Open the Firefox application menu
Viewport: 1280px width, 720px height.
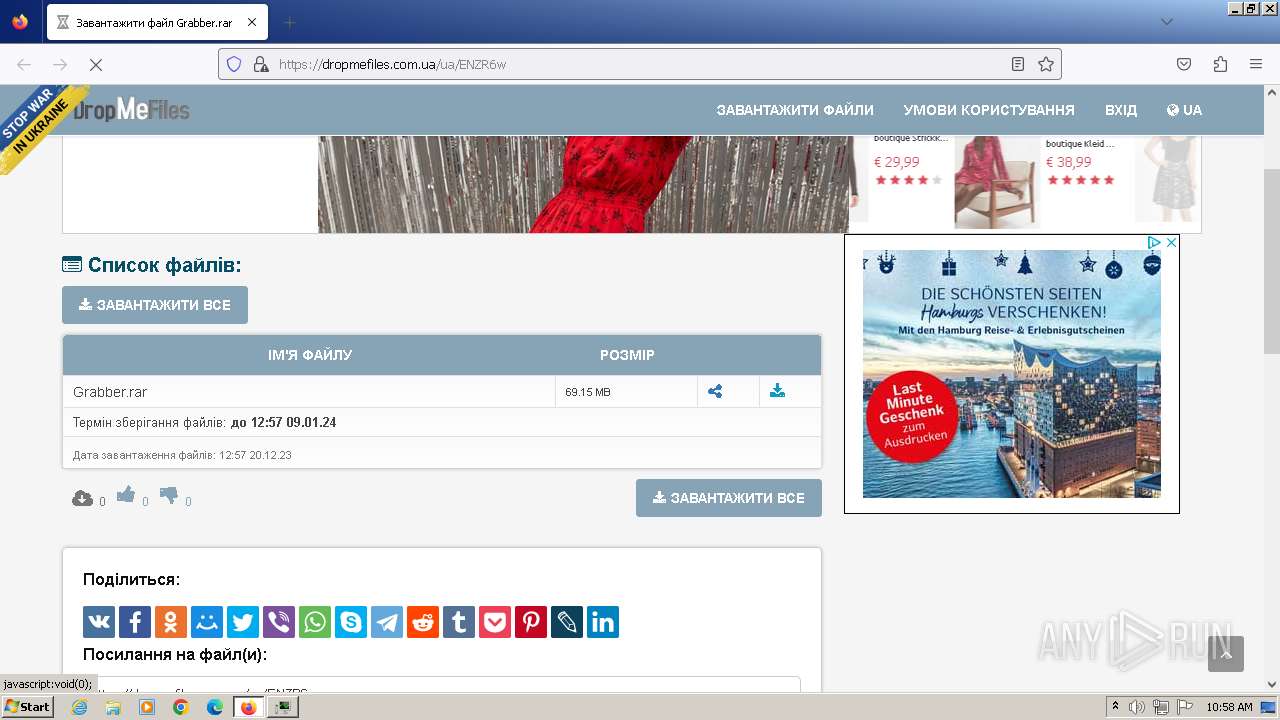[x=1256, y=64]
